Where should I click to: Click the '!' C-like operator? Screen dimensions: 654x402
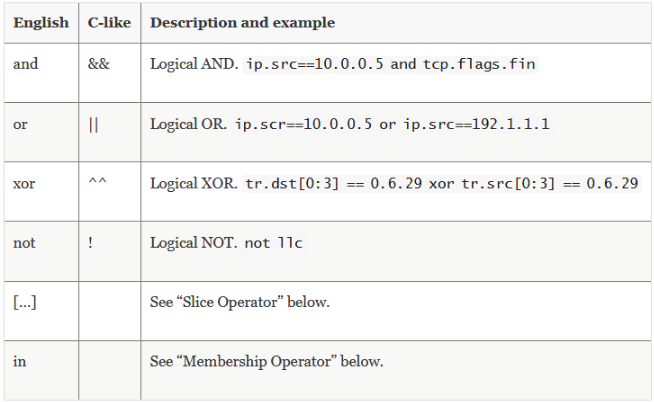[x=91, y=243]
